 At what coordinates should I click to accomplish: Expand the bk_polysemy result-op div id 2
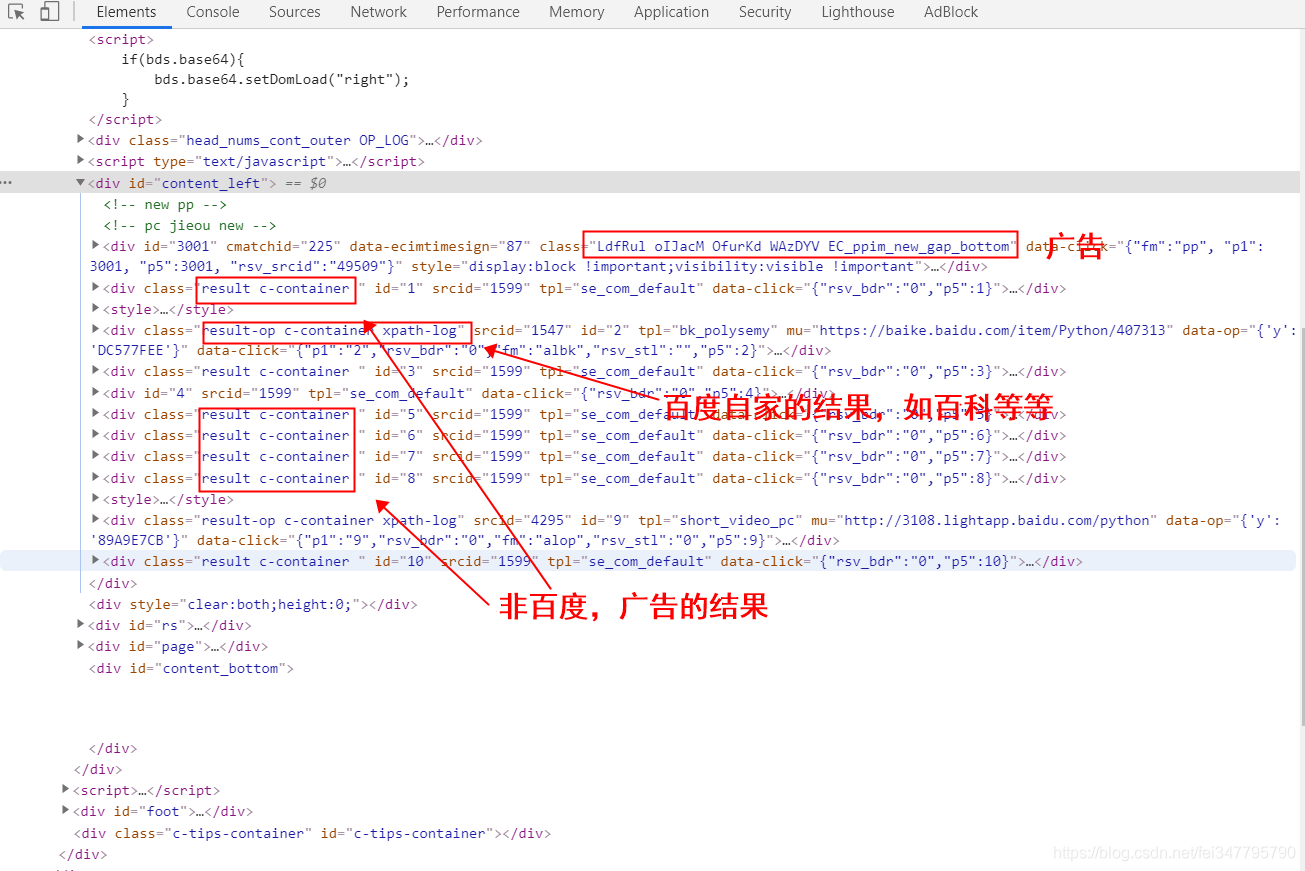pos(96,330)
